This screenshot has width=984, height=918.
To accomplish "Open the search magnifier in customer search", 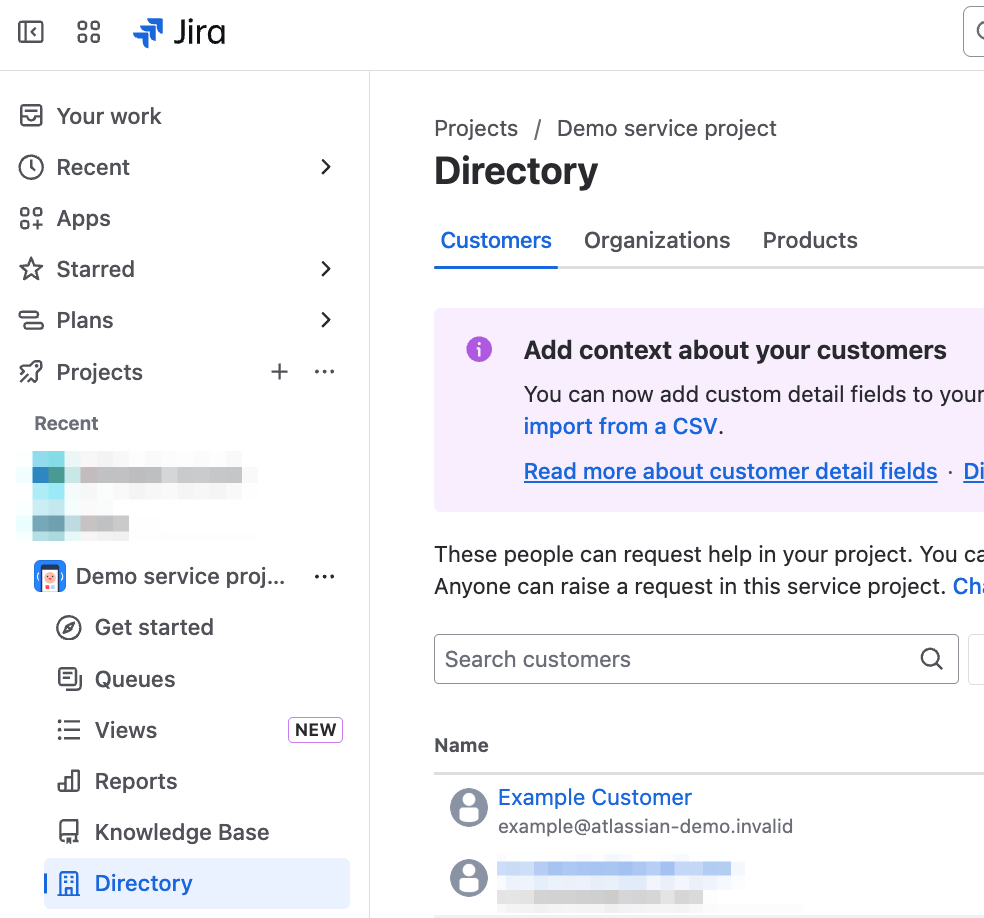I will [931, 659].
